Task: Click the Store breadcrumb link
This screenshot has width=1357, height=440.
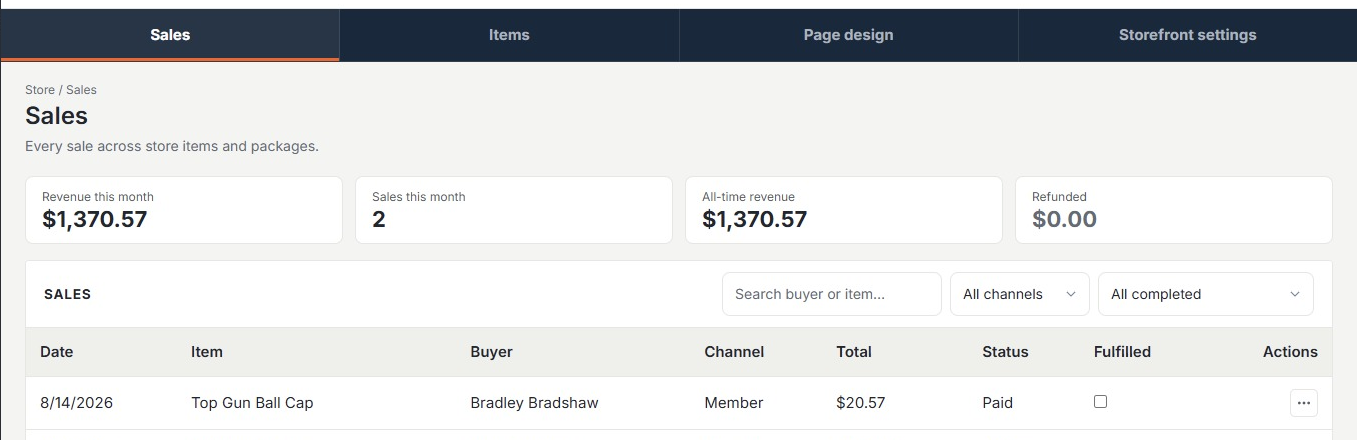Action: (40, 90)
